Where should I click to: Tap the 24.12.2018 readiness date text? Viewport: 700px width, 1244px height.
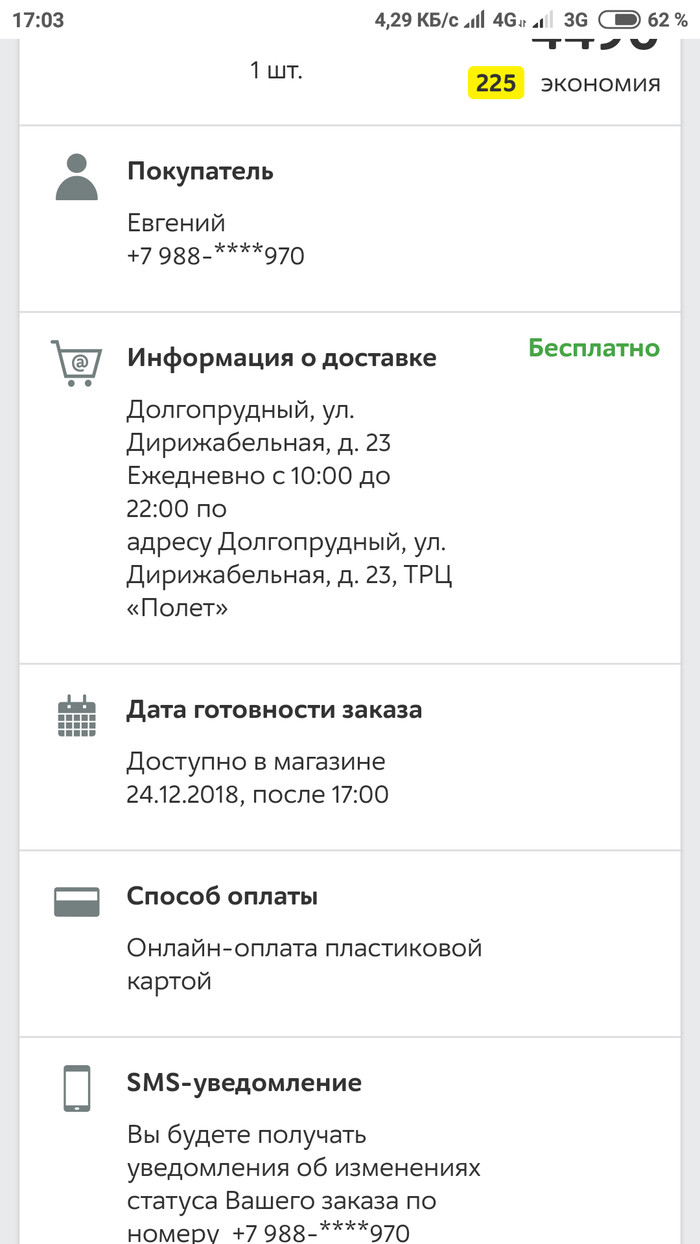click(257, 795)
